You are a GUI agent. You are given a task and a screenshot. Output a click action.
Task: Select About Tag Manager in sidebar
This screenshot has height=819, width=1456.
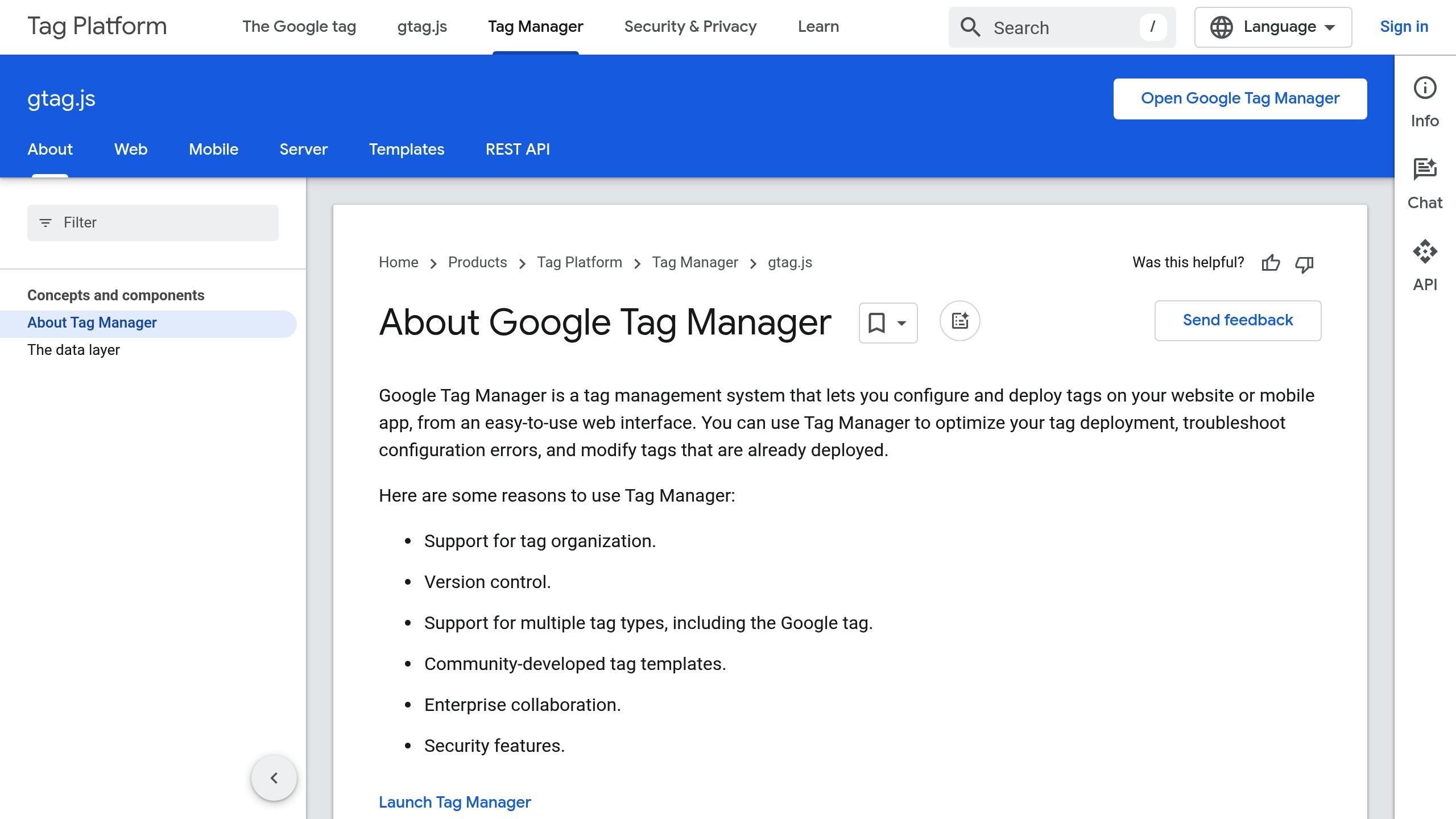coord(148,323)
